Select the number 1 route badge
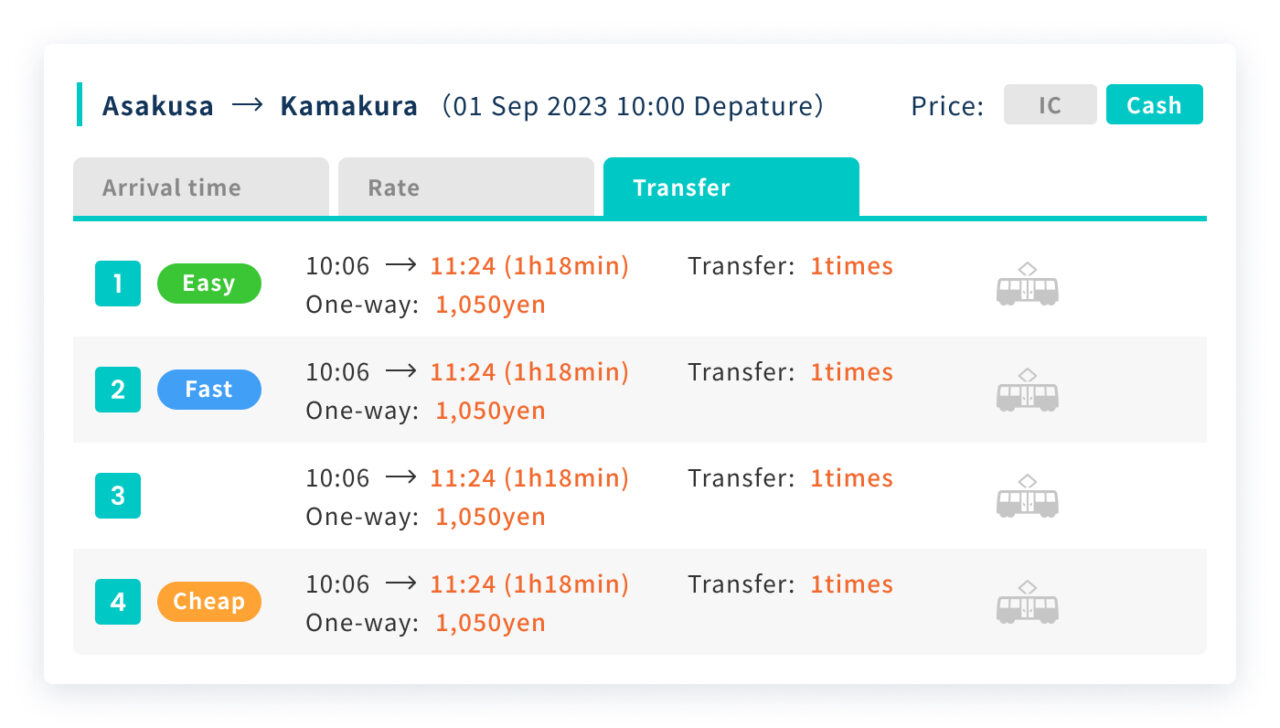The width and height of the screenshot is (1280, 728). (118, 284)
